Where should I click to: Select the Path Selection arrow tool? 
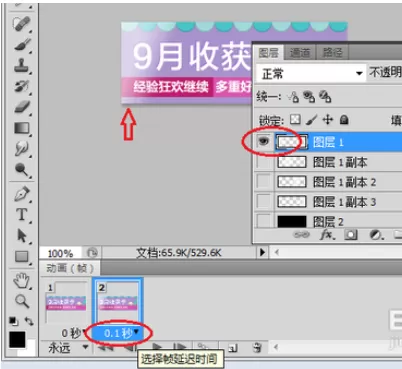pyautogui.click(x=22, y=236)
